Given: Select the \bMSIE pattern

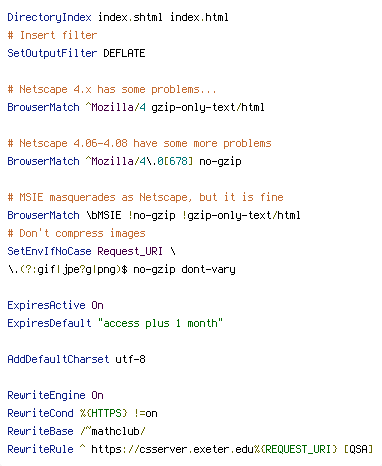Looking at the screenshot, I should (x=104, y=215).
